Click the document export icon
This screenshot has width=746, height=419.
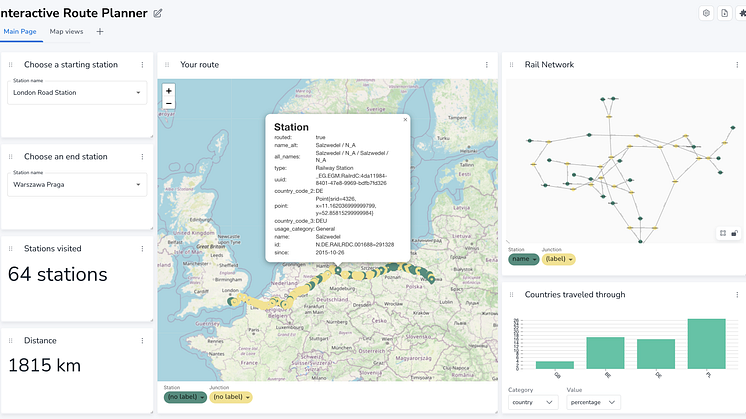(x=724, y=13)
